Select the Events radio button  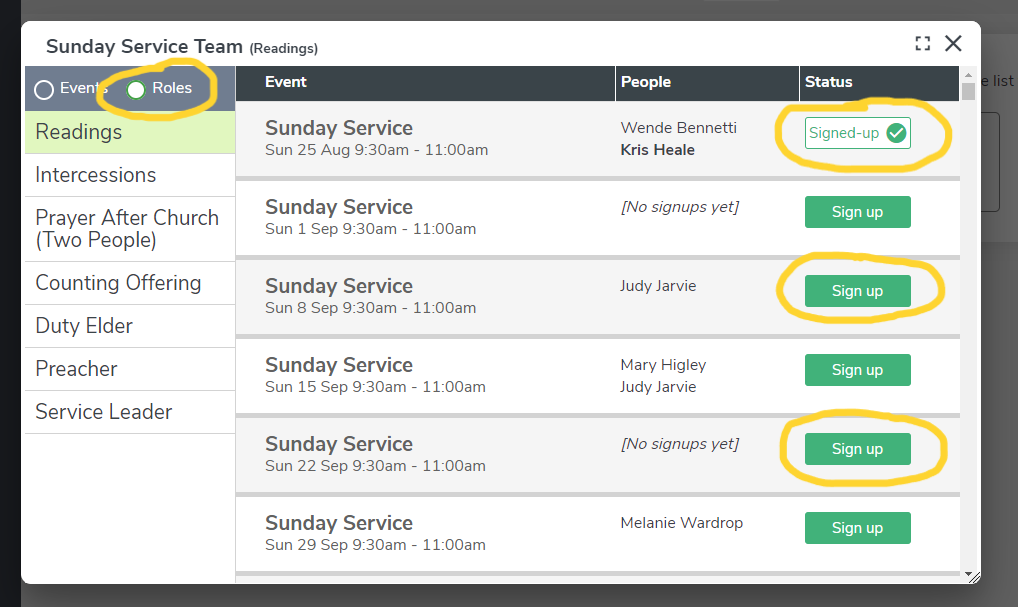tap(44, 90)
